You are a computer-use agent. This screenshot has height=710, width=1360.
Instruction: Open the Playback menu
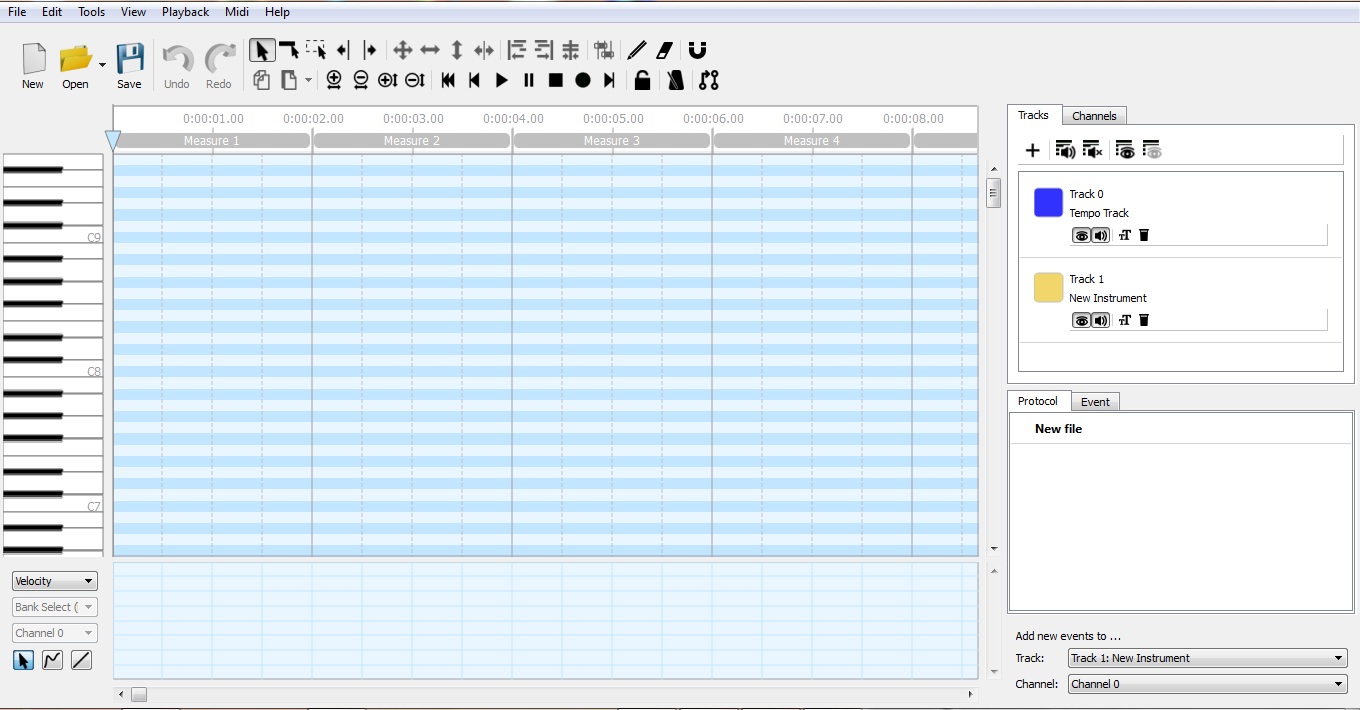[x=185, y=12]
